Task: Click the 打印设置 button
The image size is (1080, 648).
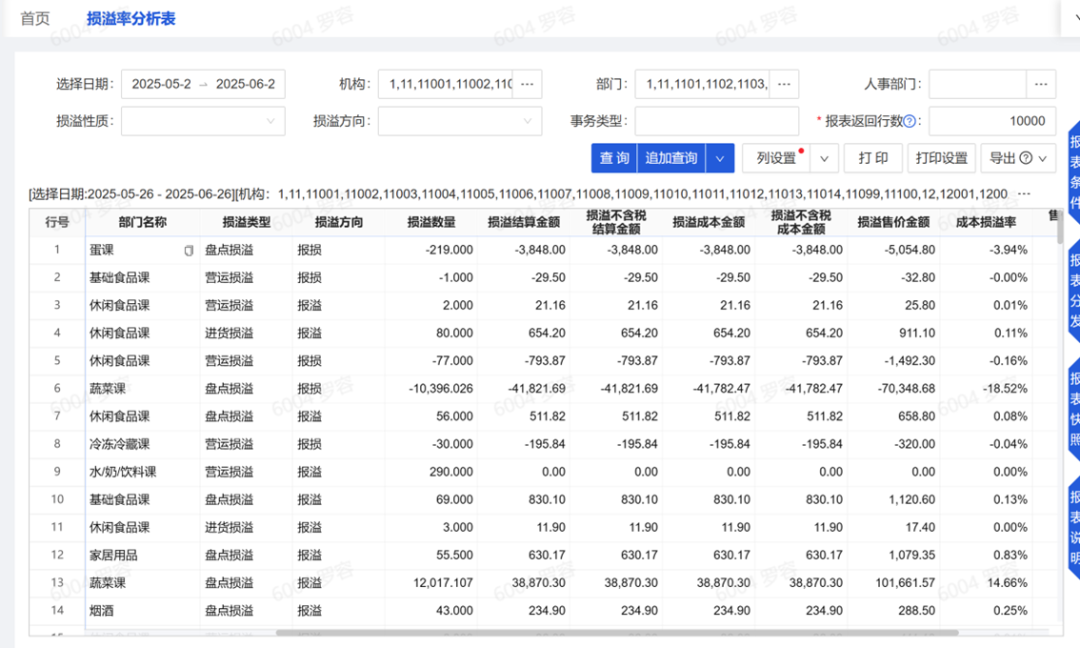Action: pyautogui.click(x=941, y=158)
